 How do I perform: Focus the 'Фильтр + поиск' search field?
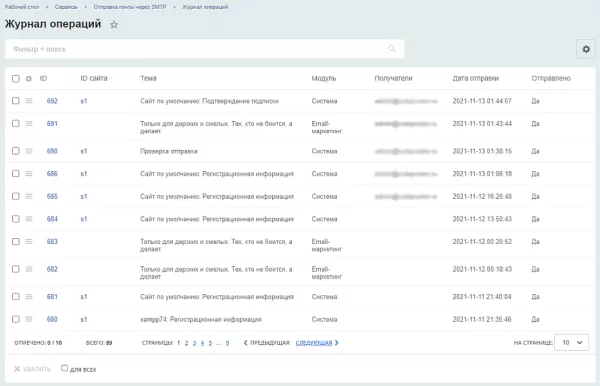(204, 49)
